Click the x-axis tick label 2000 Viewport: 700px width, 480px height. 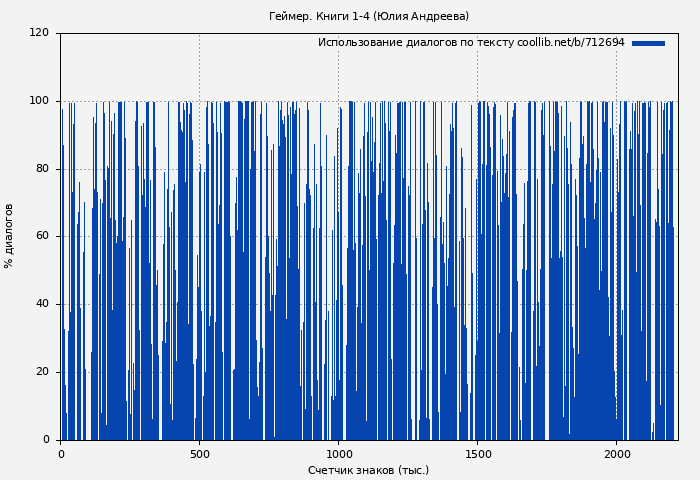(x=616, y=454)
